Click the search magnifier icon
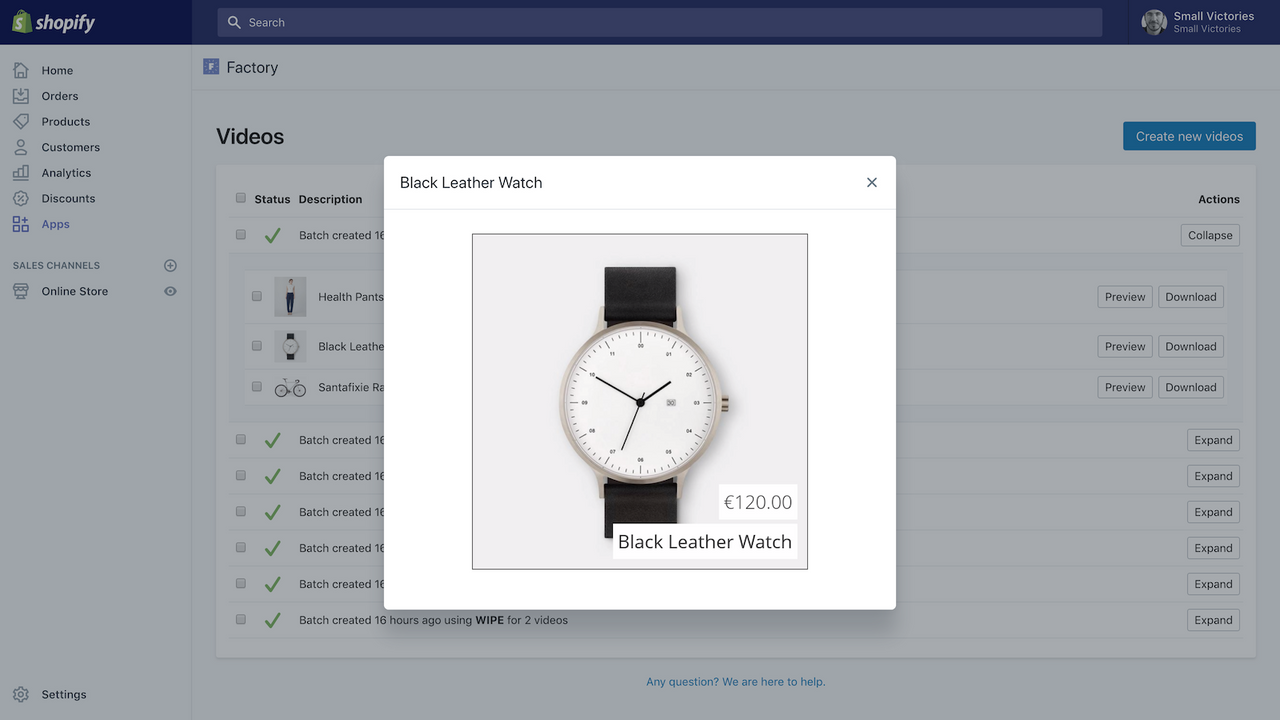The width and height of the screenshot is (1280, 720). pos(235,22)
